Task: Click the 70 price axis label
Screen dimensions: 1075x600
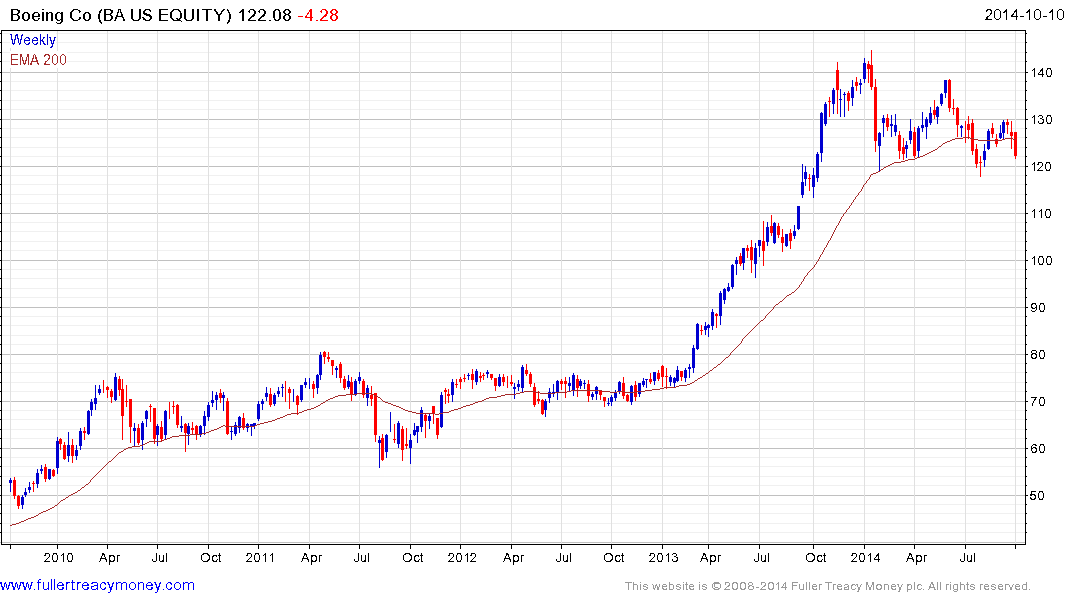Action: click(1038, 402)
